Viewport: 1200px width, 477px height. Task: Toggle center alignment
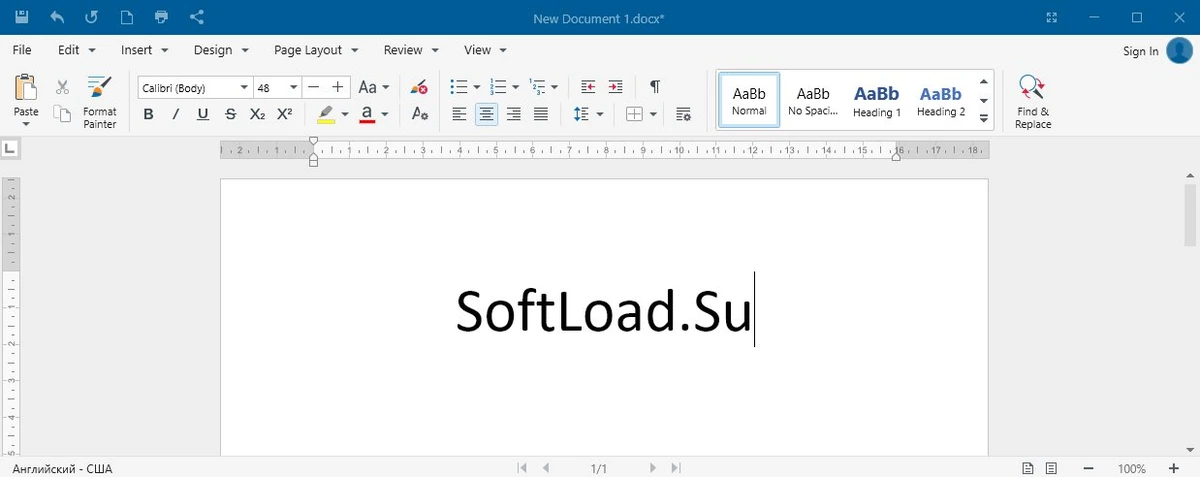click(x=486, y=114)
